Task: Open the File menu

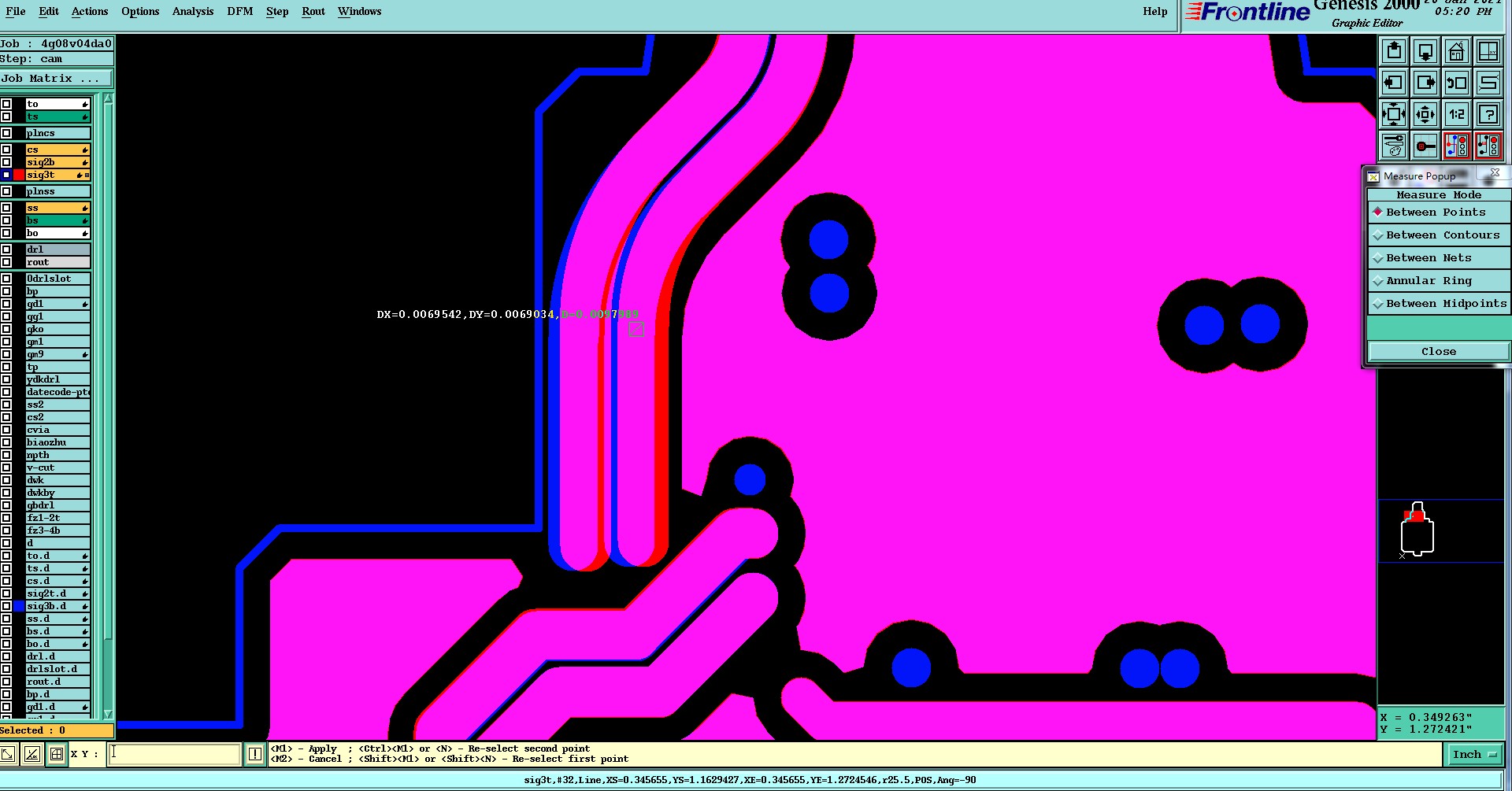Action: [16, 11]
